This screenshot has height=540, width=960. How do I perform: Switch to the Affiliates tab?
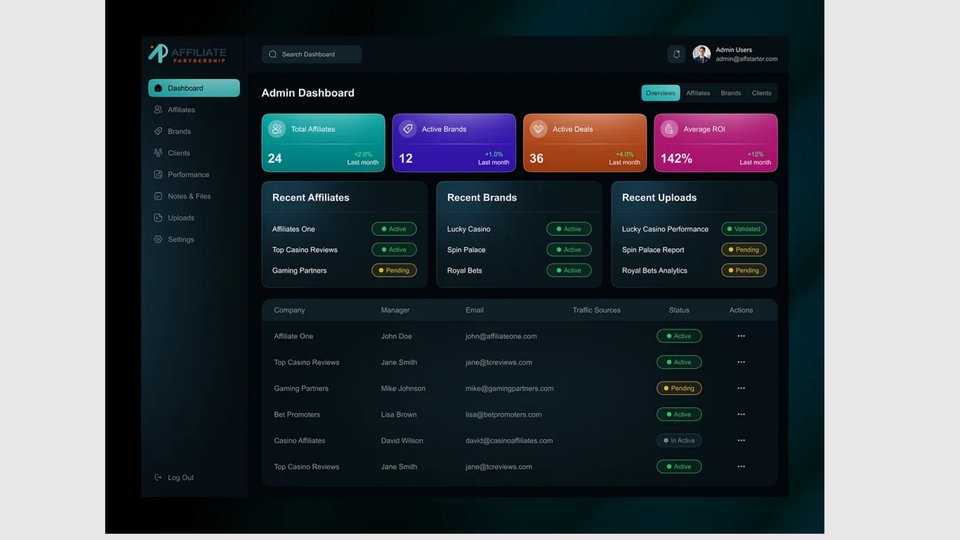click(698, 93)
